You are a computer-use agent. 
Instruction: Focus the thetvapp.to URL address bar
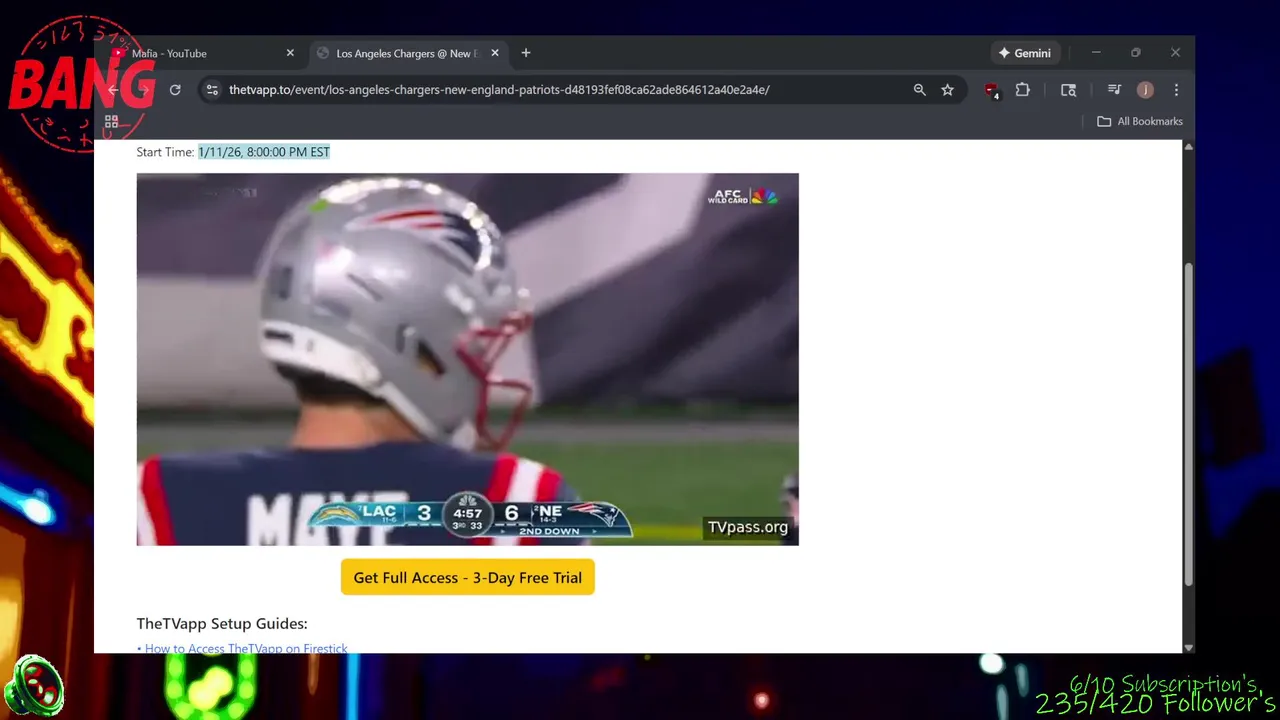click(x=499, y=90)
